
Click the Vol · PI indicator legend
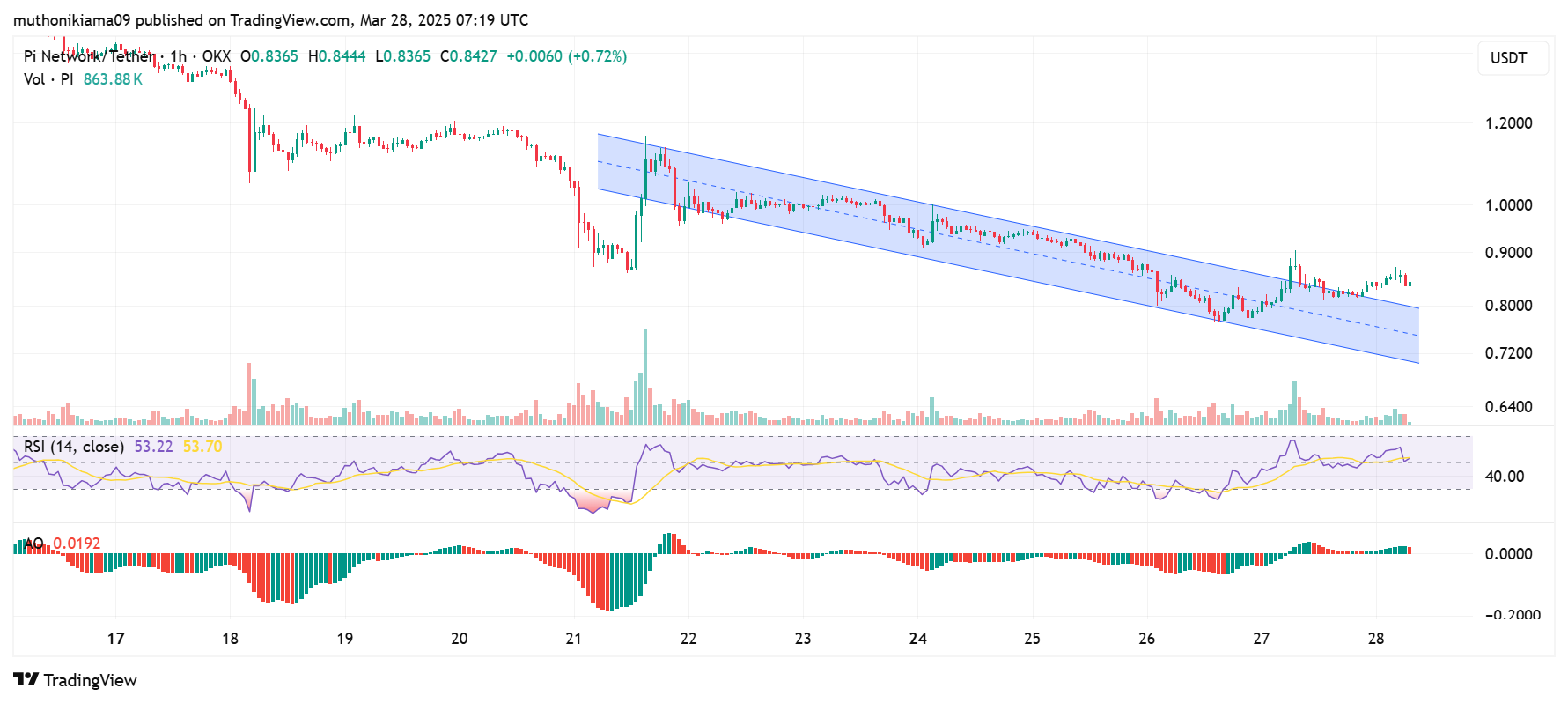pos(48,79)
